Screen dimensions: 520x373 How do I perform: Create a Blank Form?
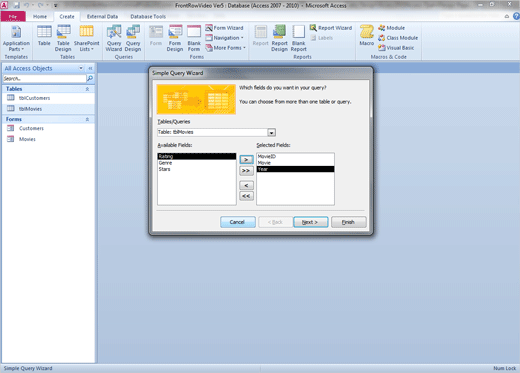click(x=194, y=39)
